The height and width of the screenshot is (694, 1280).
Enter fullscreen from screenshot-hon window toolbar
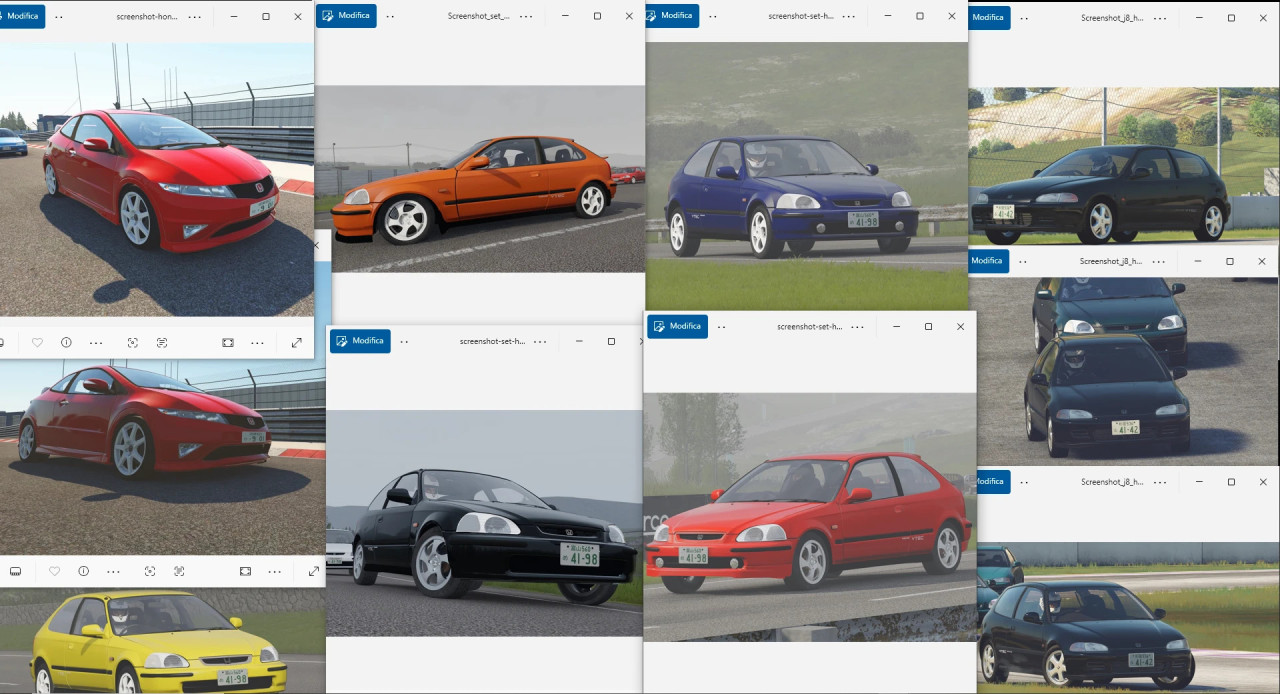click(297, 342)
